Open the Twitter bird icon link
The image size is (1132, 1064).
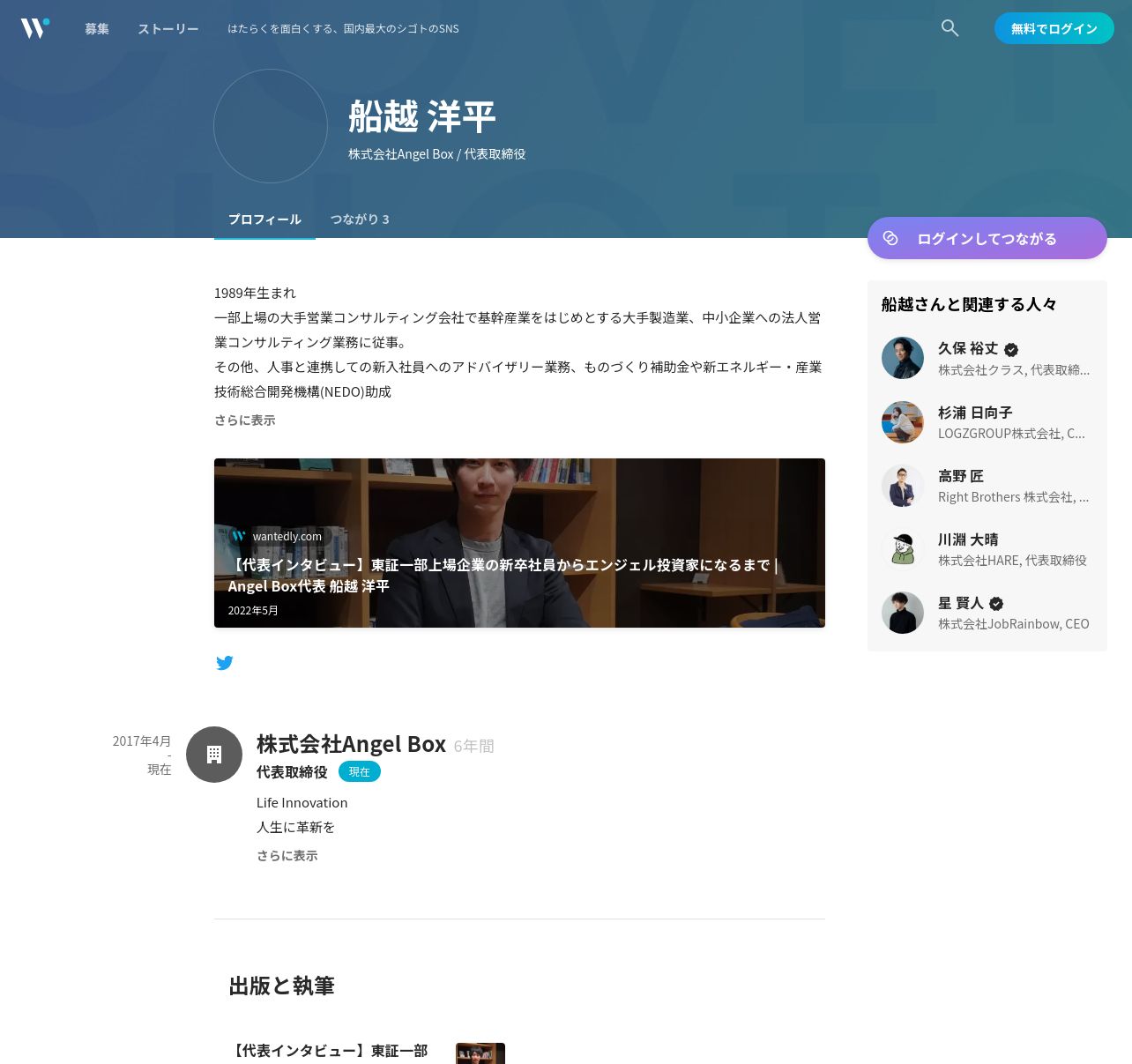pyautogui.click(x=225, y=663)
